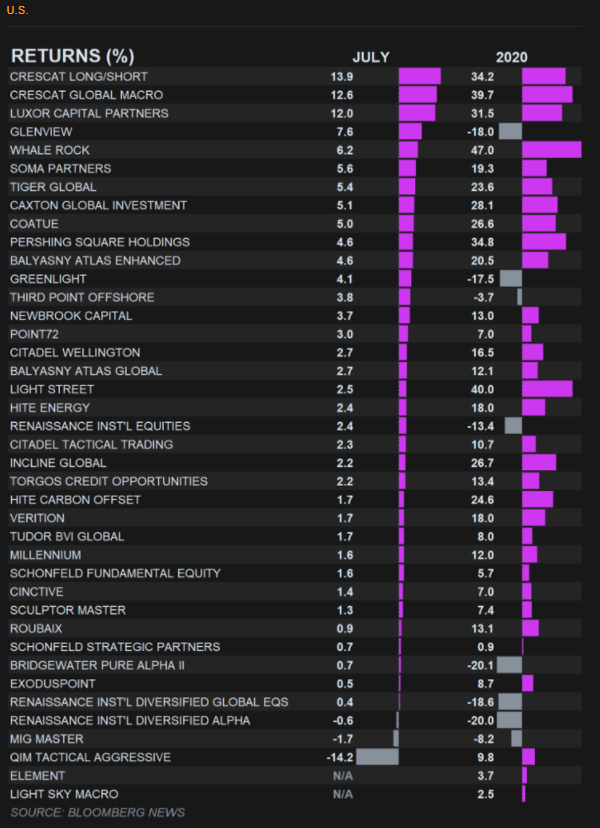
Task: Click BALYASNY ATLAS GLOBAL fund name
Action: click(86, 371)
